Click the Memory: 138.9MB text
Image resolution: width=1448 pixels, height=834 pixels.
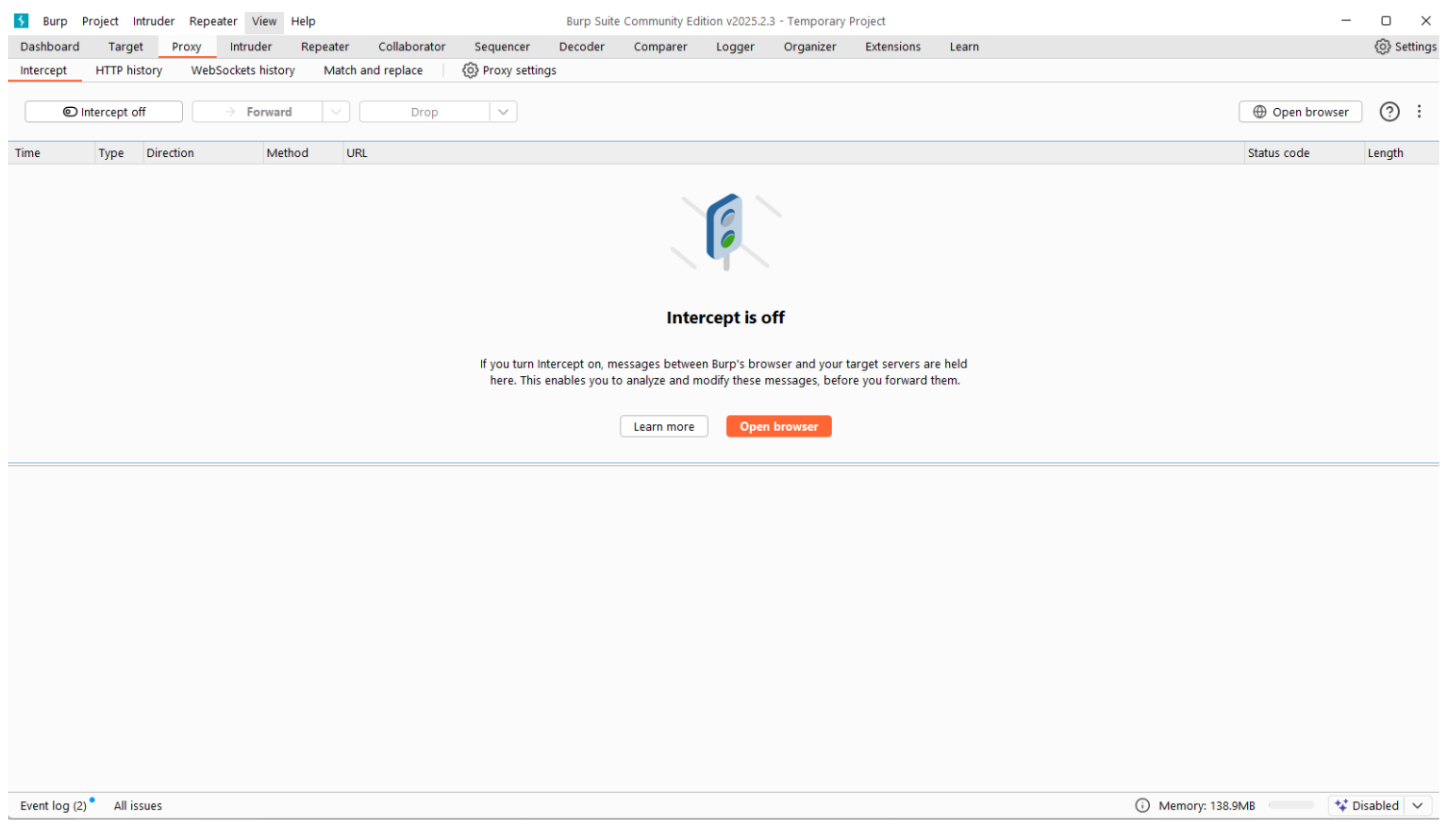pos(1206,806)
